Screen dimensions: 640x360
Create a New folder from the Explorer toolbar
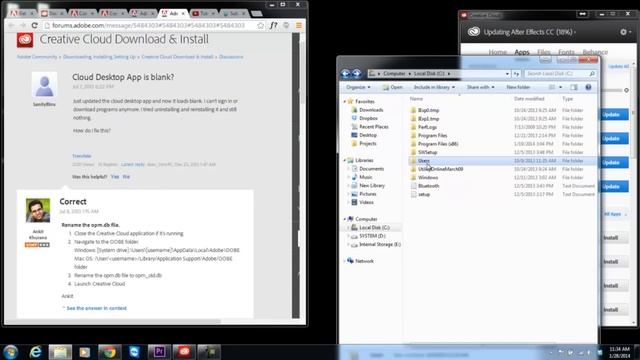click(x=518, y=87)
